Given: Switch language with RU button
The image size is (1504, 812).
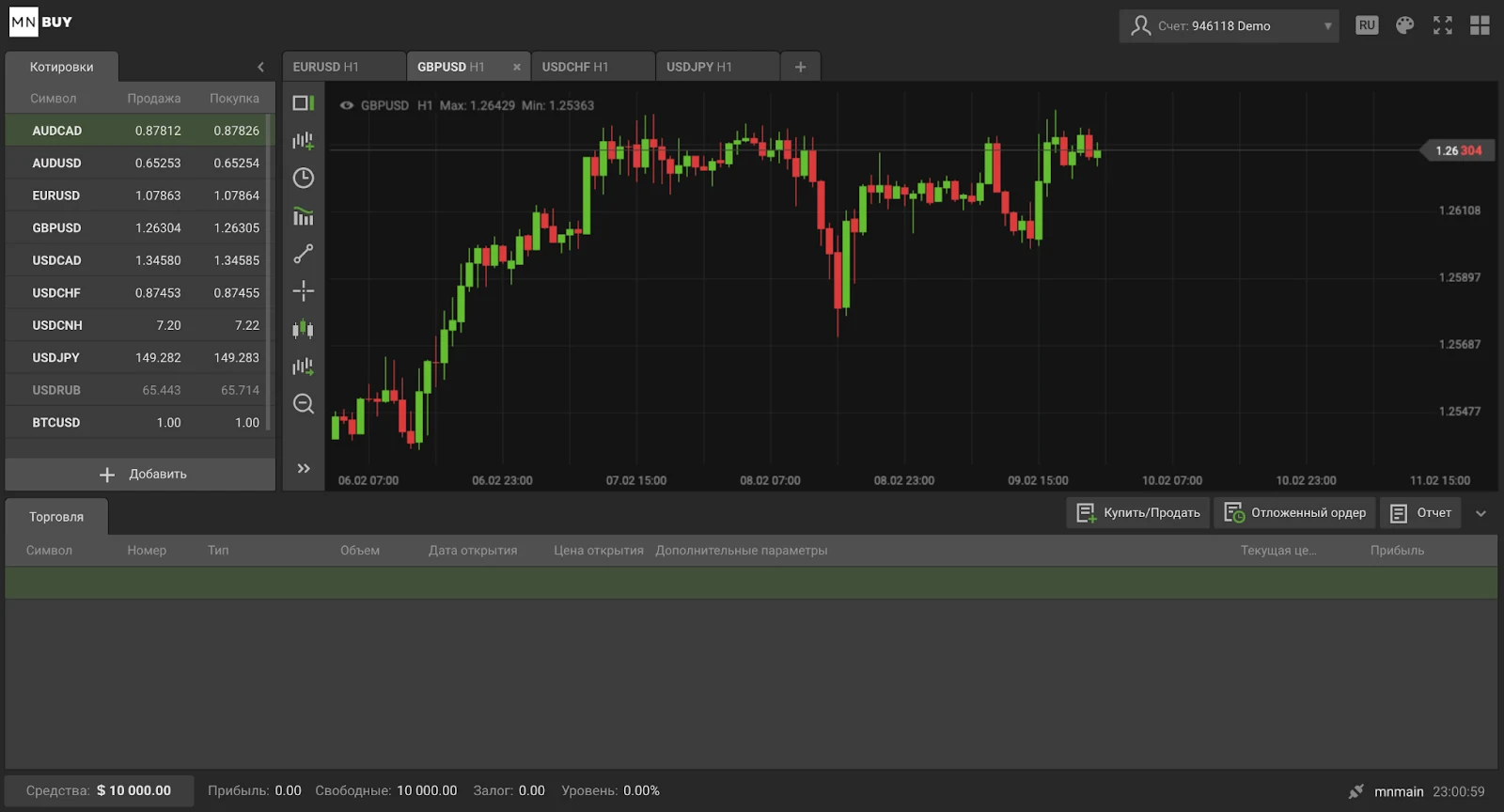Looking at the screenshot, I should (x=1367, y=25).
